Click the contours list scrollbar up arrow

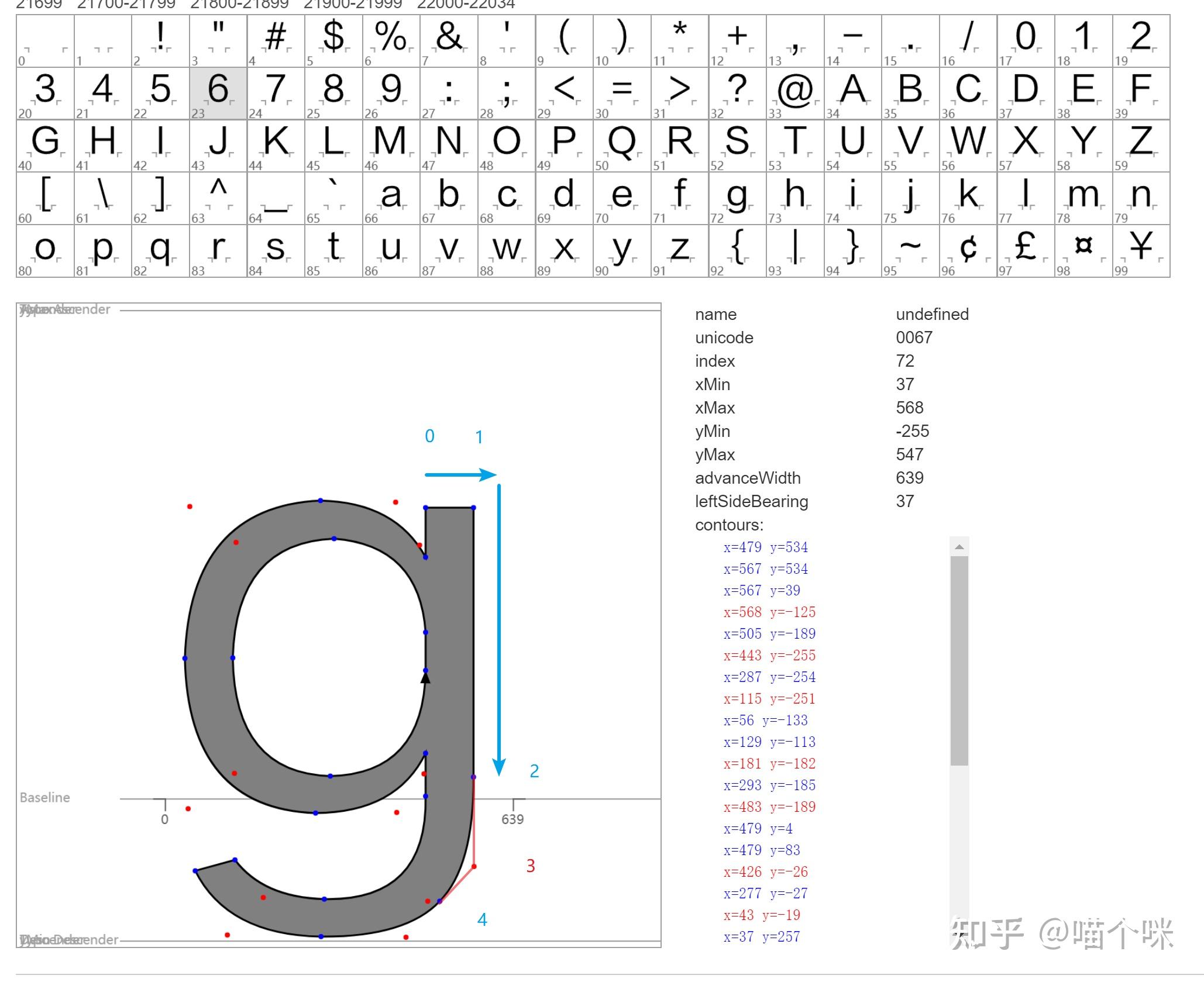[959, 547]
